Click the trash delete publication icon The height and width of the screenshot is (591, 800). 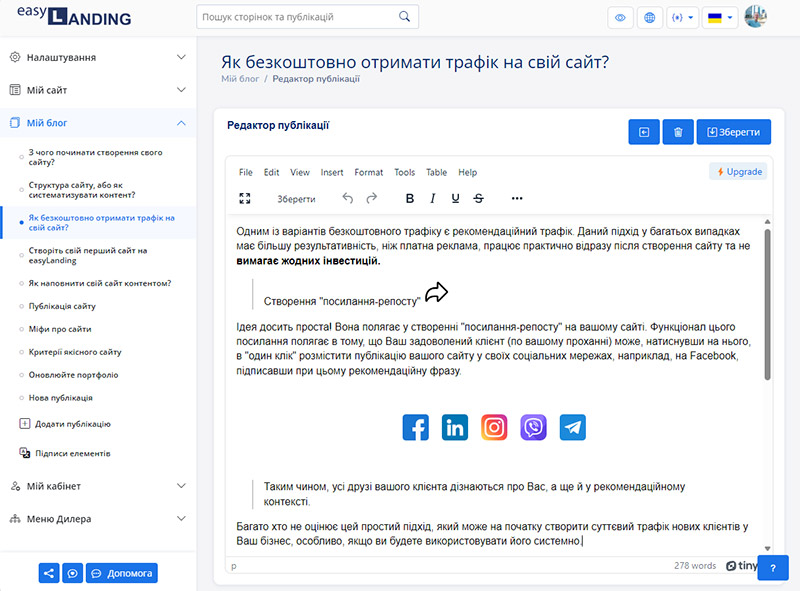678,132
